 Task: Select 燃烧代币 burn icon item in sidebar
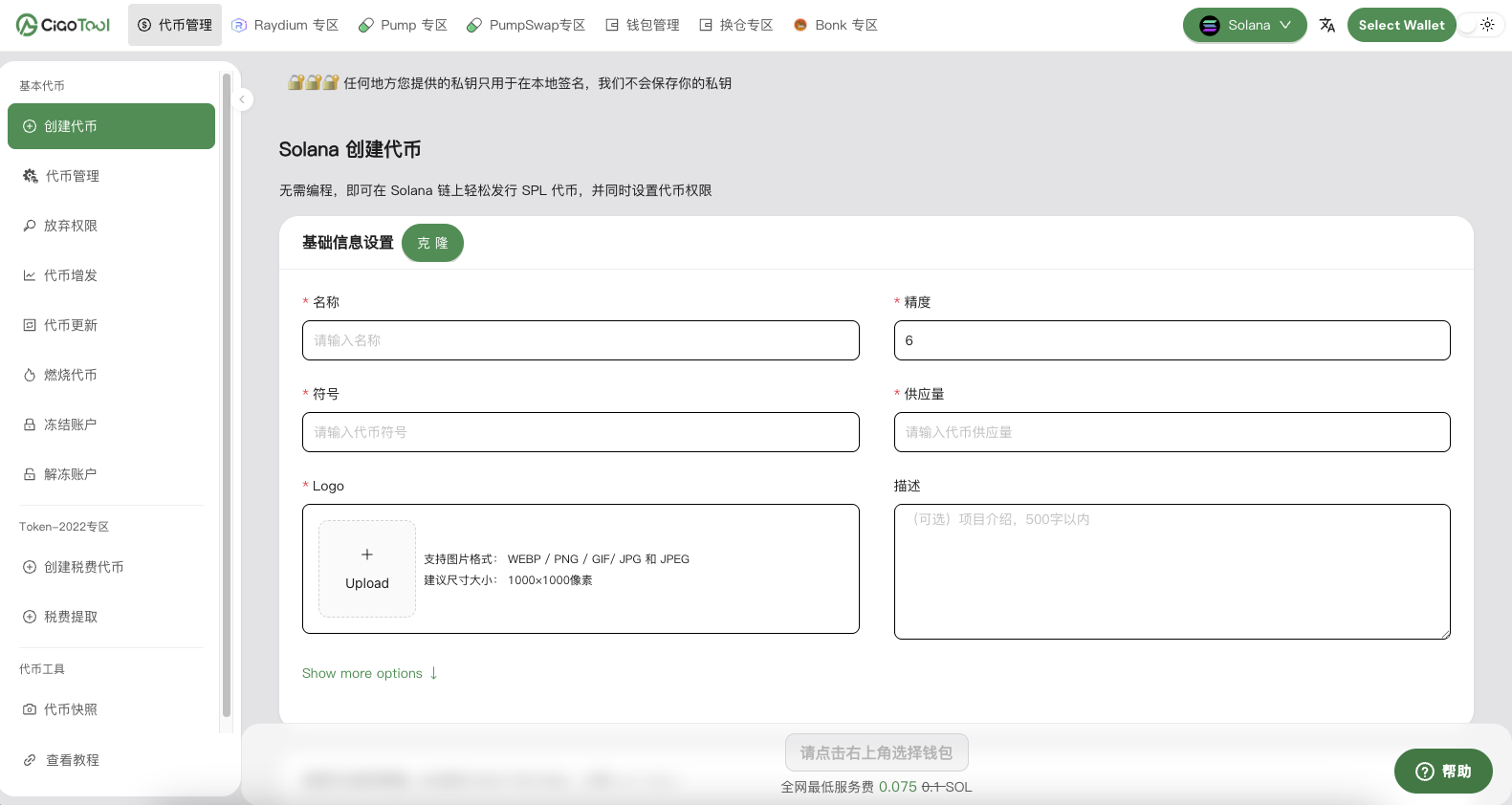(x=71, y=375)
